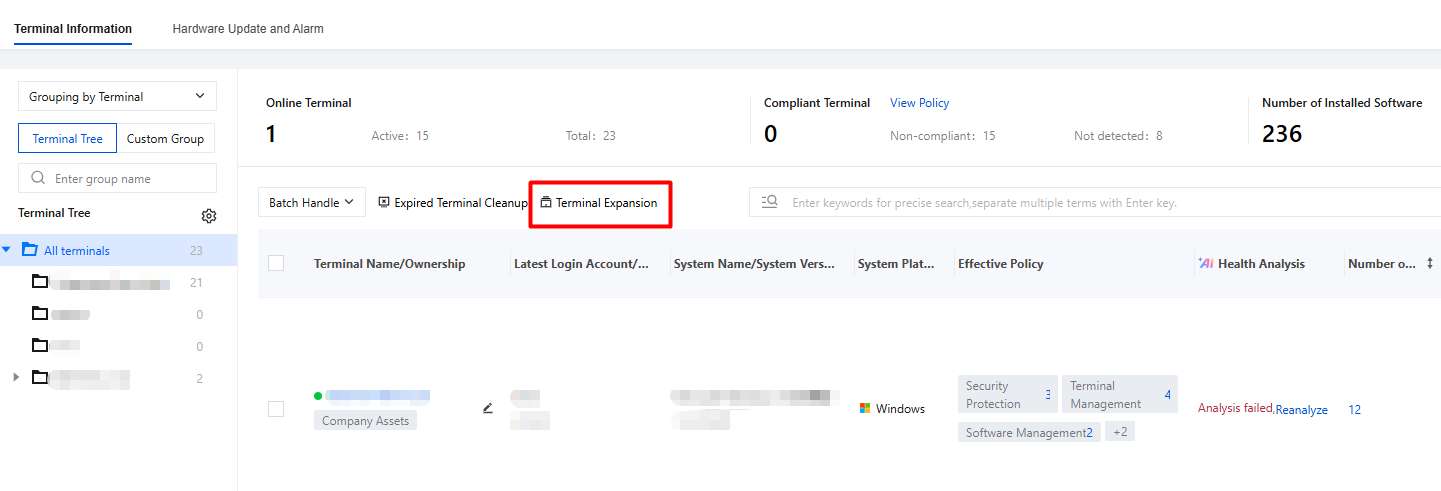Image resolution: width=1441 pixels, height=491 pixels.
Task: Collapse the All terminals tree node
Action: [x=7, y=250]
